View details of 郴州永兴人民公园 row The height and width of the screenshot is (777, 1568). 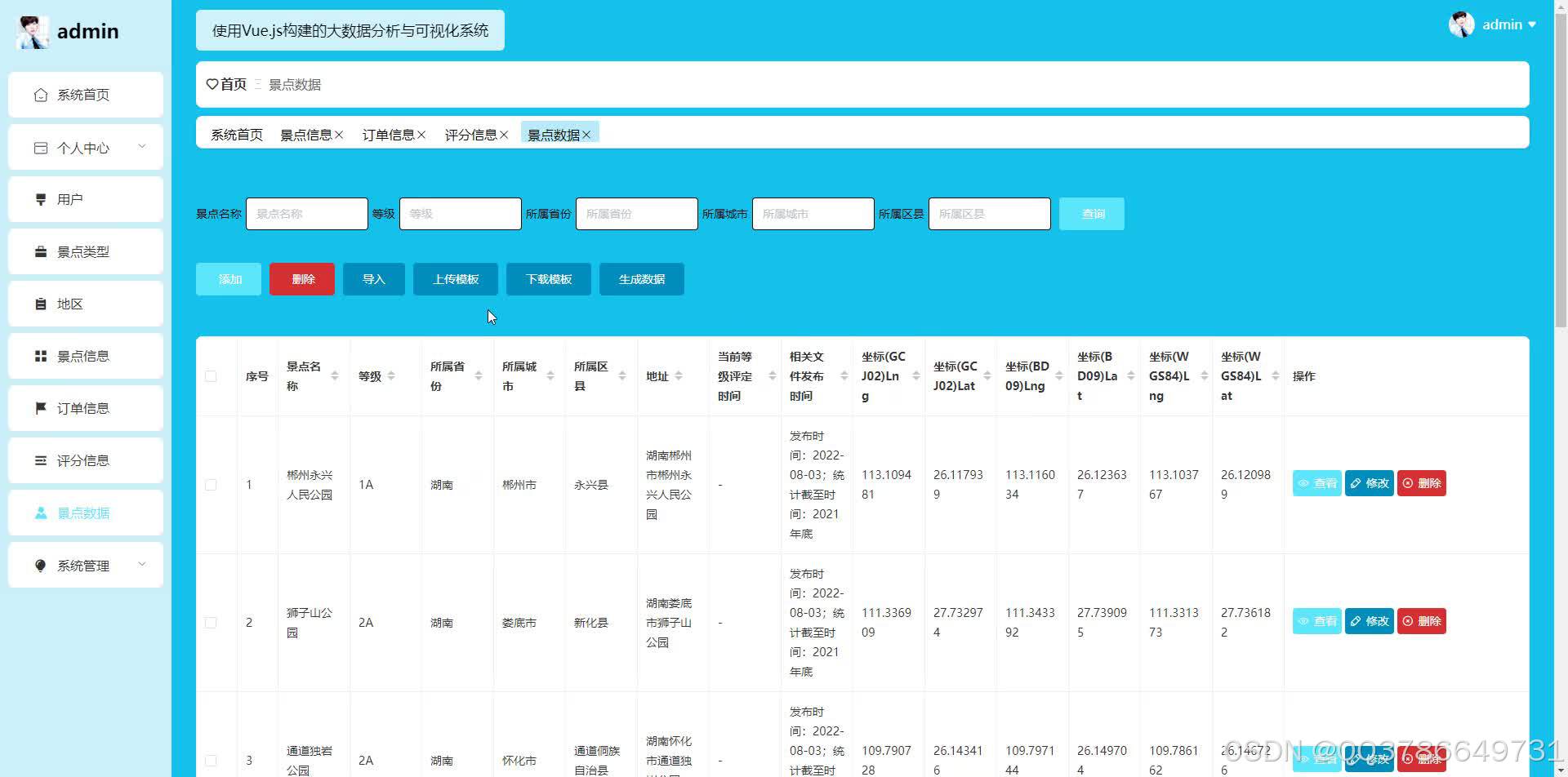[x=1317, y=483]
